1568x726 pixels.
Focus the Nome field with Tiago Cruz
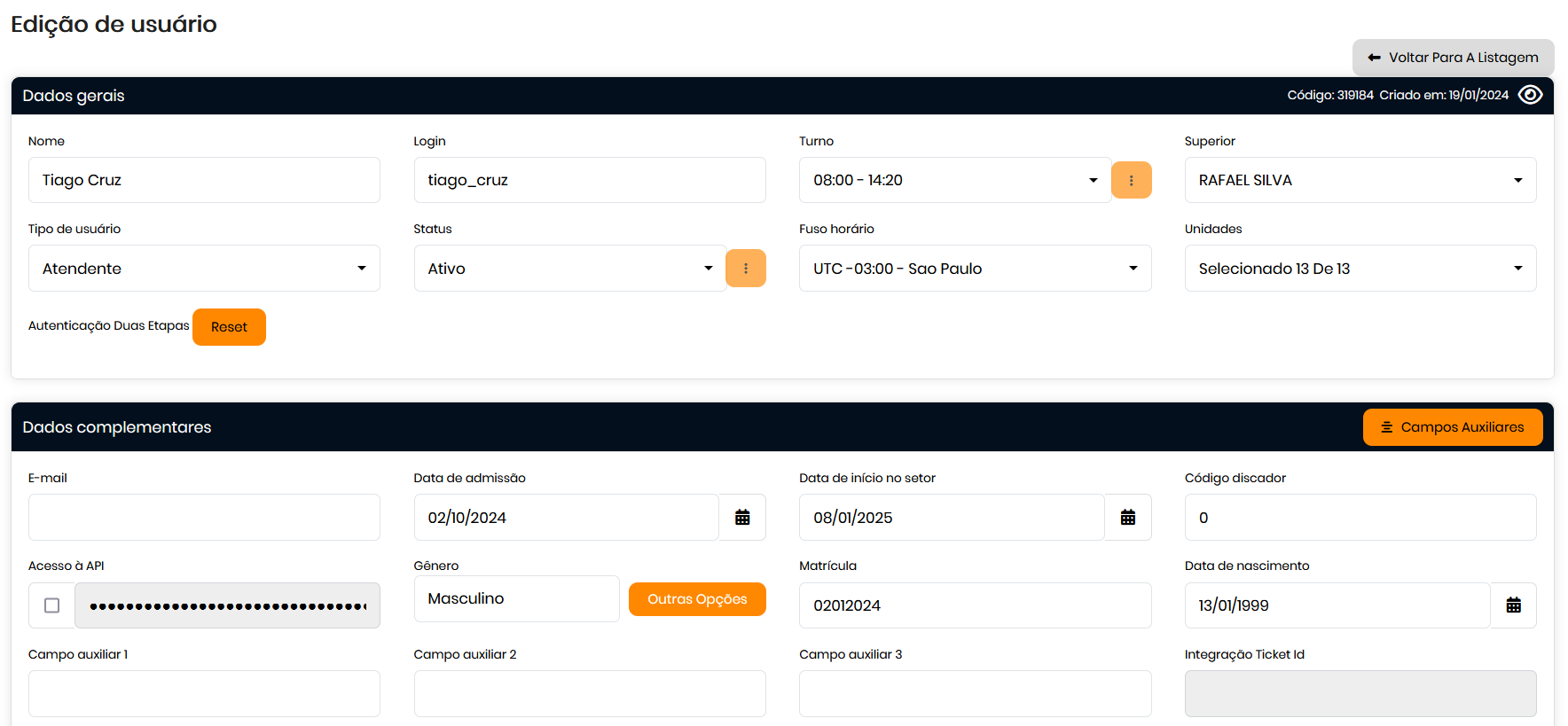pyautogui.click(x=204, y=180)
